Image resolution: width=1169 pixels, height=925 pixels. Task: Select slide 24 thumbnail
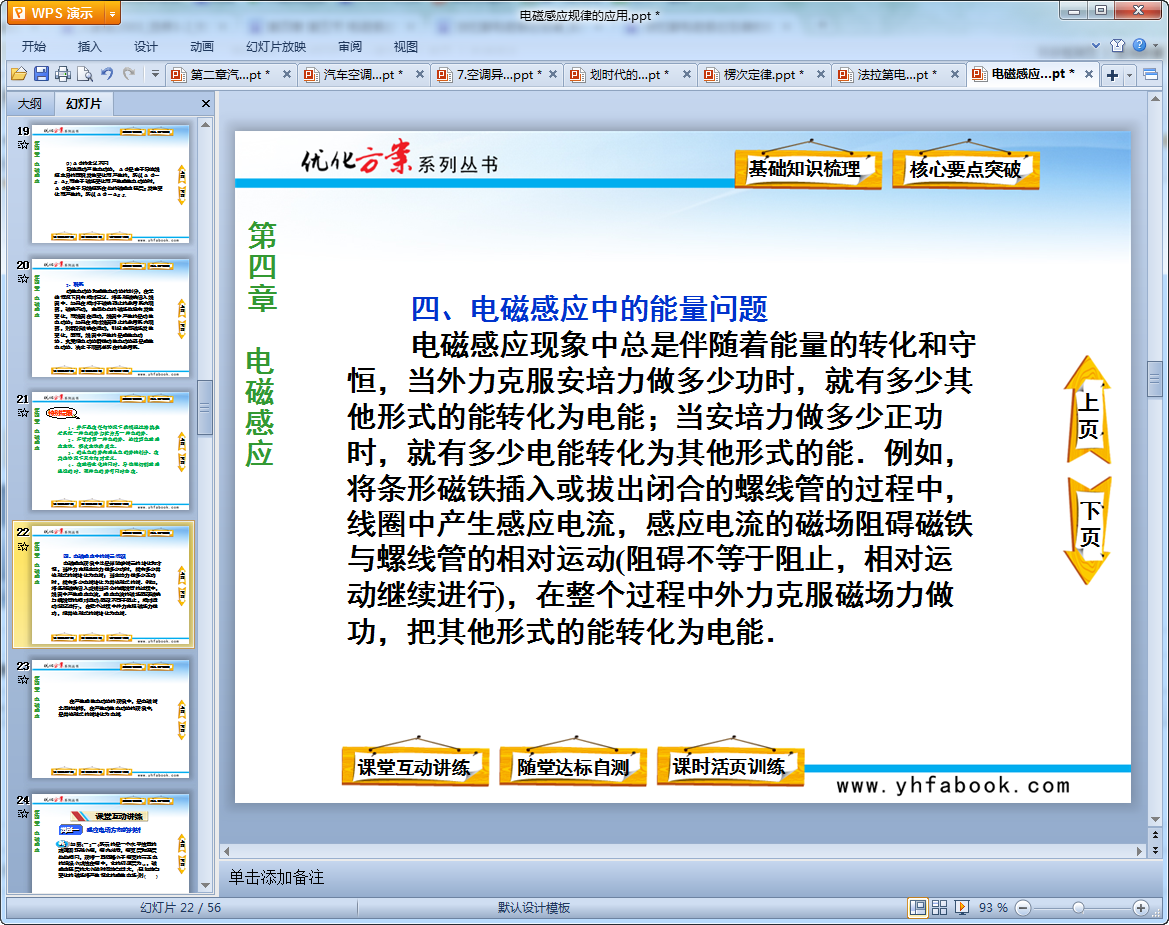pyautogui.click(x=110, y=843)
